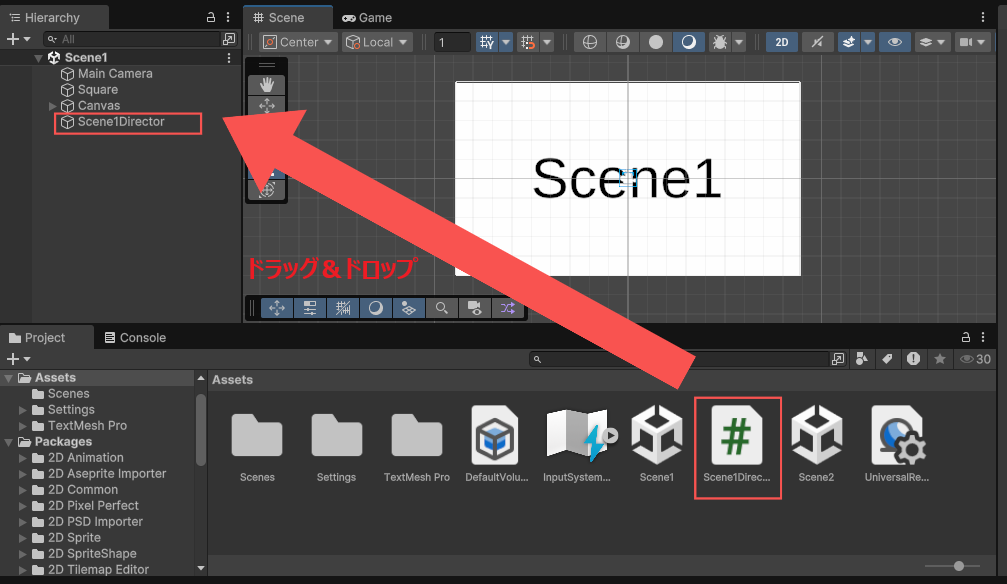The width and height of the screenshot is (1007, 584).
Task: Open the Scene2 scene asset
Action: pos(816,445)
